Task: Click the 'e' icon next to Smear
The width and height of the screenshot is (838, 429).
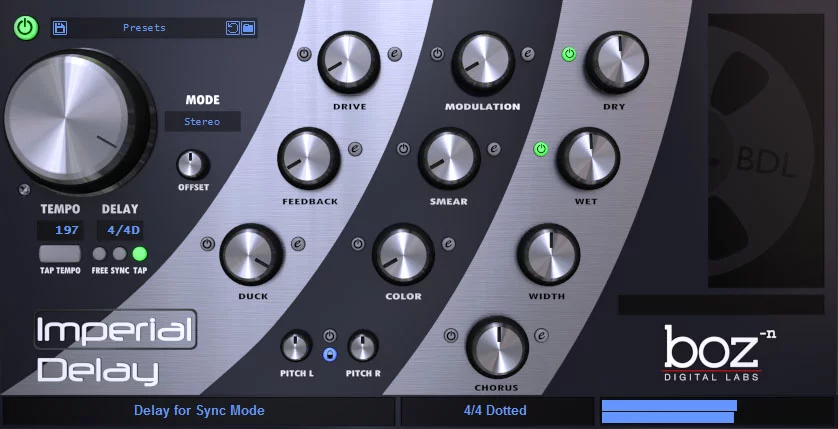Action: tap(494, 149)
